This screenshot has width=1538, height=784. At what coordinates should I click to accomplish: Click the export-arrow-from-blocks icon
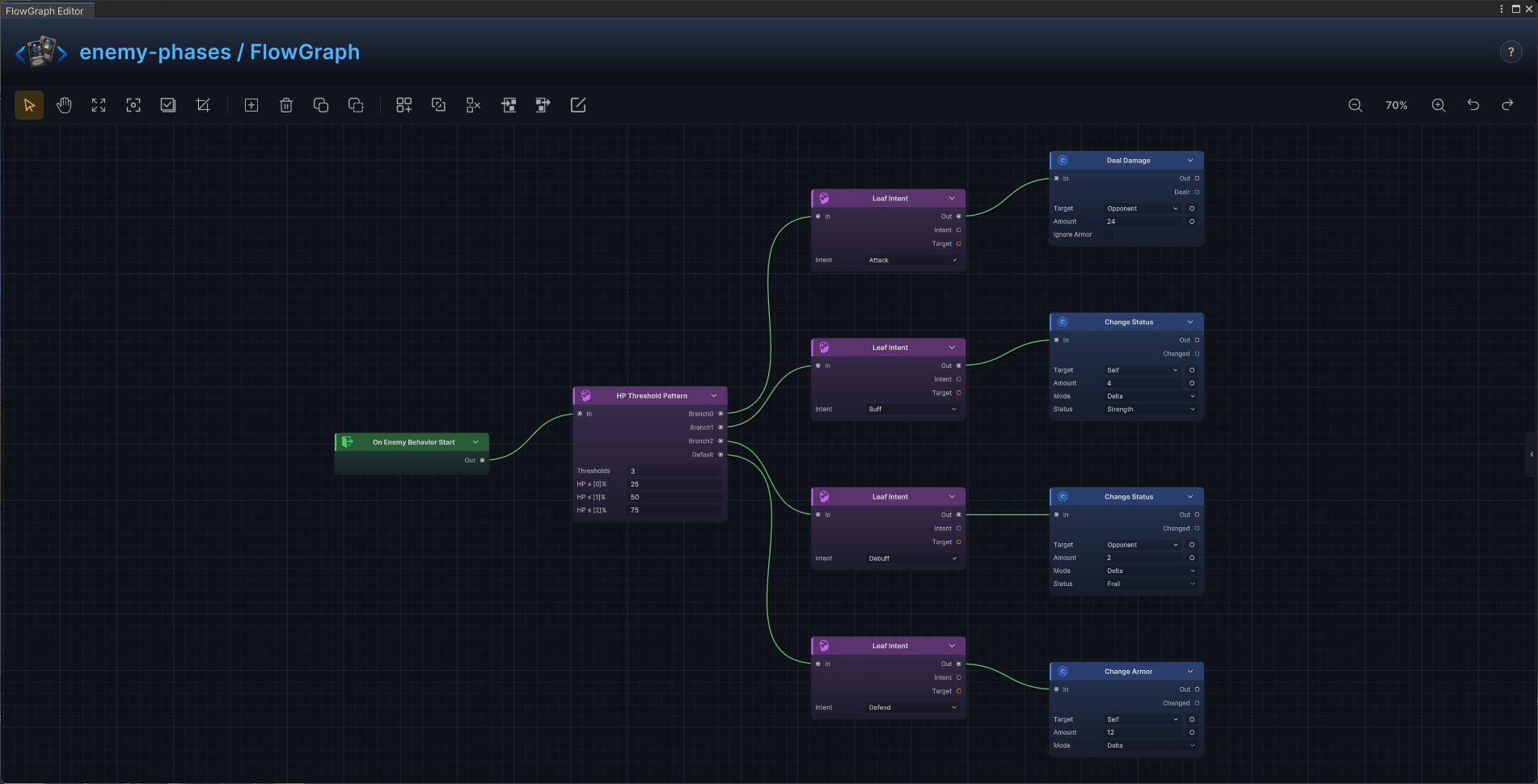[x=543, y=105]
